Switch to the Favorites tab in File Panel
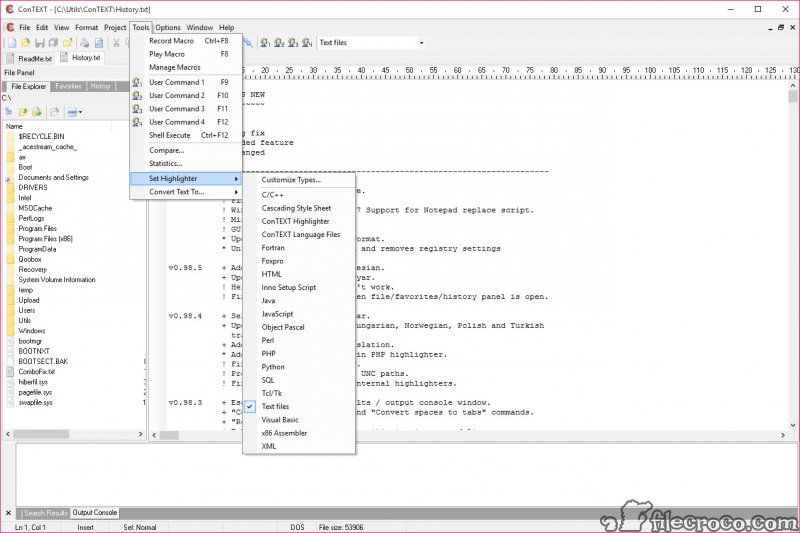800x533 pixels. 68,86
